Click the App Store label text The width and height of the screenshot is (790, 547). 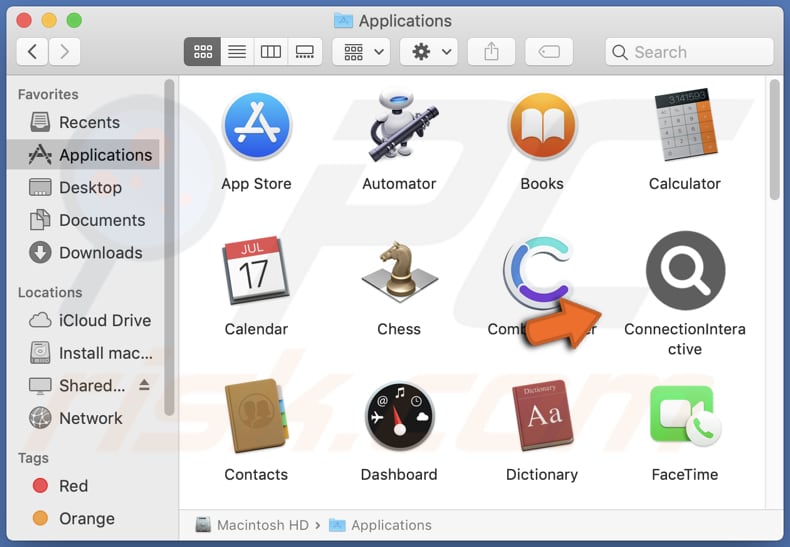pos(256,184)
